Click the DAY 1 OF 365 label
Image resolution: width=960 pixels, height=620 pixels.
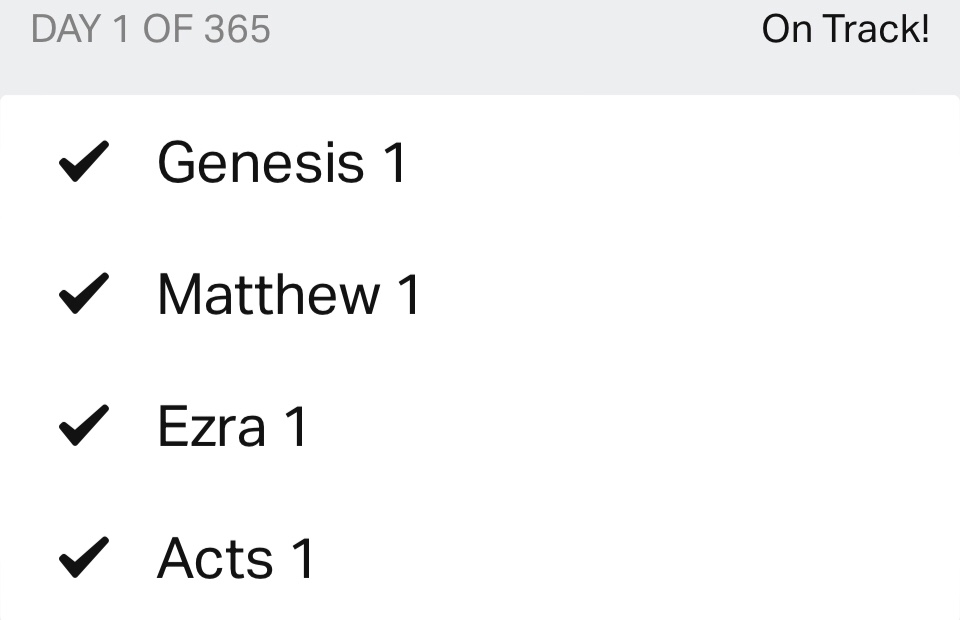click(x=151, y=30)
